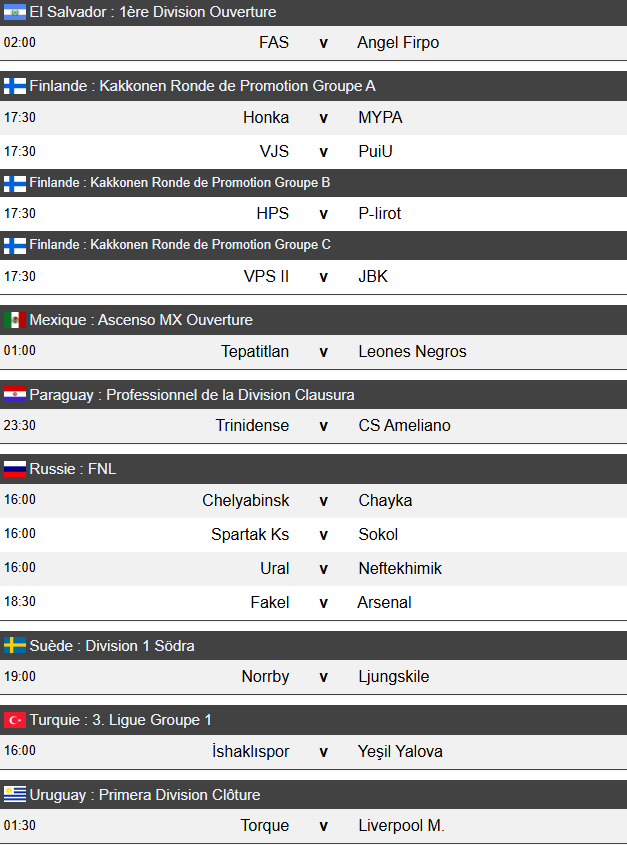Click the Russia flag icon
Image resolution: width=627 pixels, height=845 pixels.
tap(15, 468)
